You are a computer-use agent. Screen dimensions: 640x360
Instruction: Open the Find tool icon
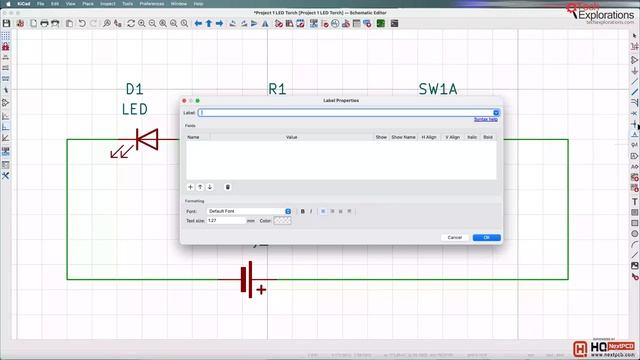pyautogui.click(x=107, y=24)
